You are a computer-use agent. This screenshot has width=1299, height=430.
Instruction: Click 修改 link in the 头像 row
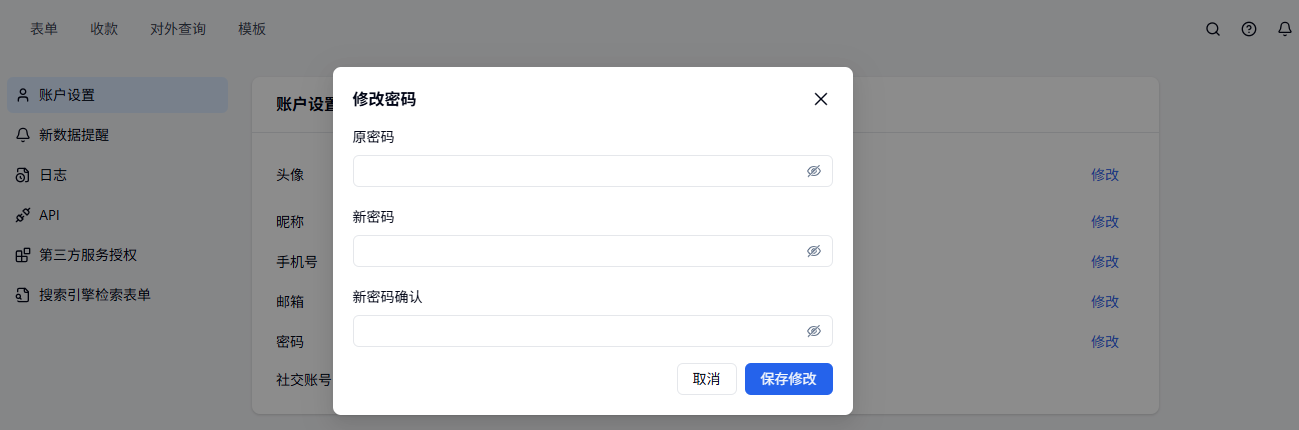point(1105,175)
